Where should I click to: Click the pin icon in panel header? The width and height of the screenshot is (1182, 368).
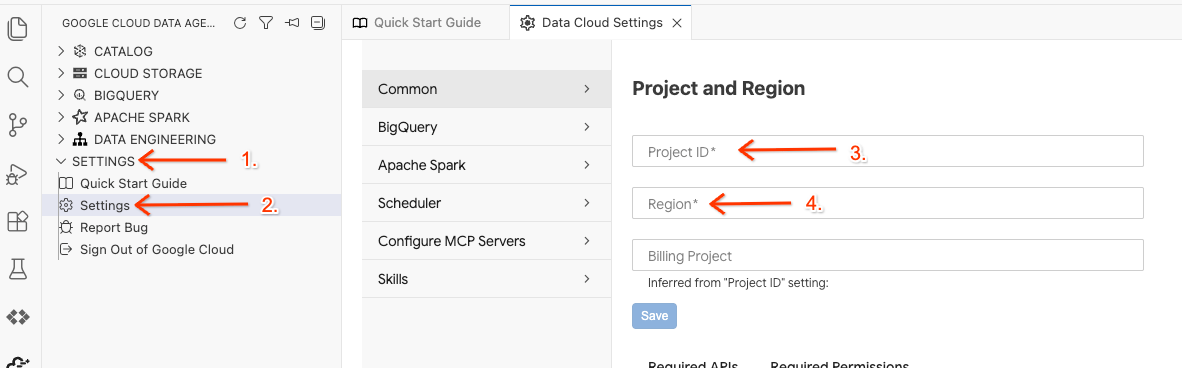click(292, 23)
